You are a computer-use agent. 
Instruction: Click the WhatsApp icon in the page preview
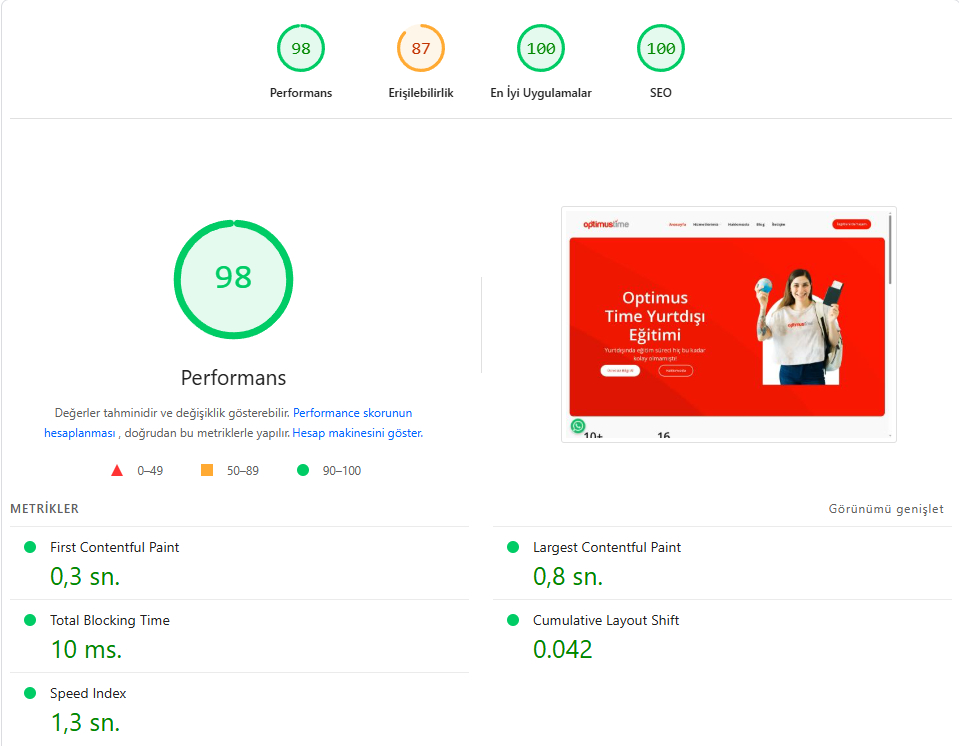coord(577,426)
